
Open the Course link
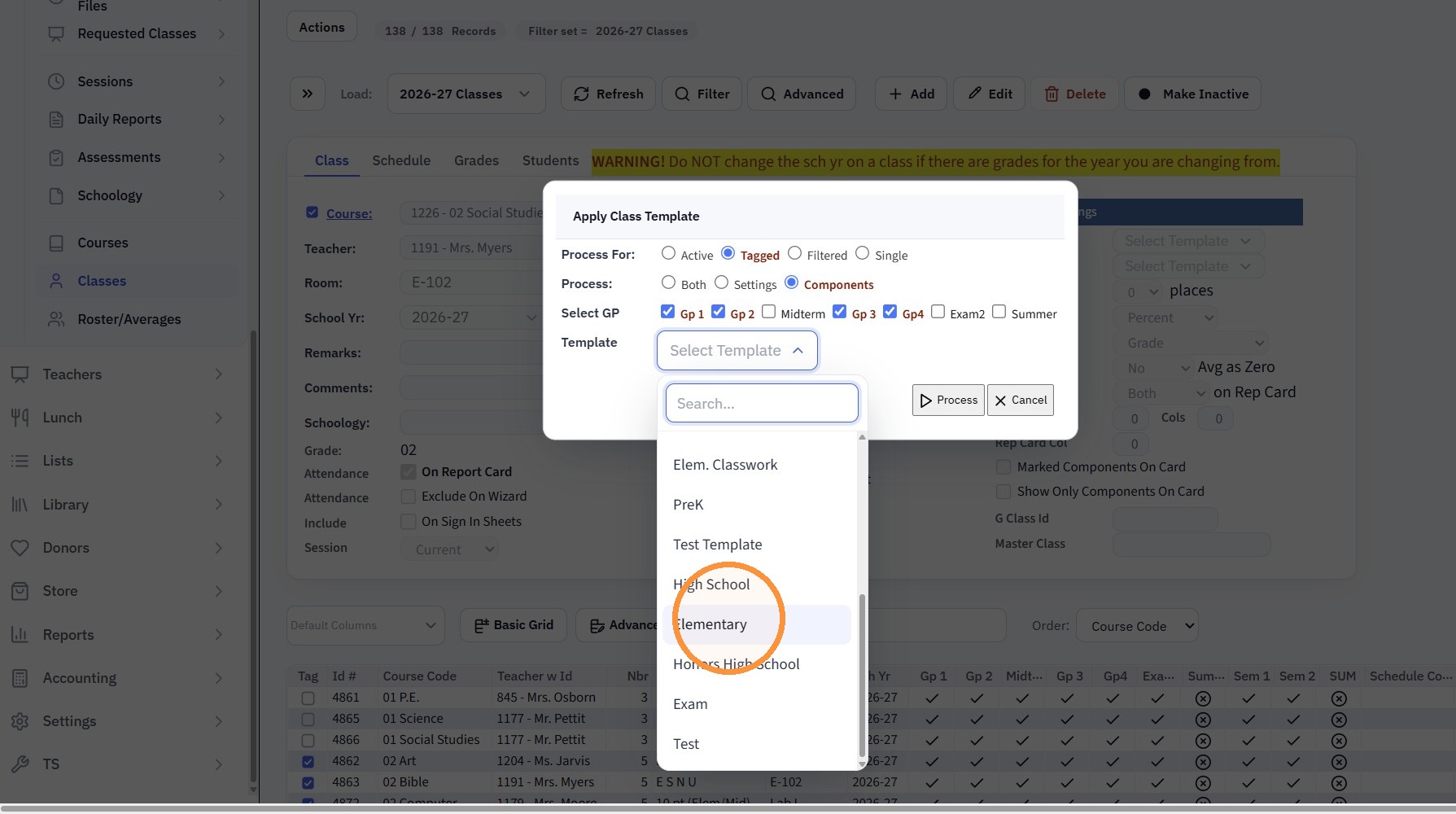tap(349, 213)
